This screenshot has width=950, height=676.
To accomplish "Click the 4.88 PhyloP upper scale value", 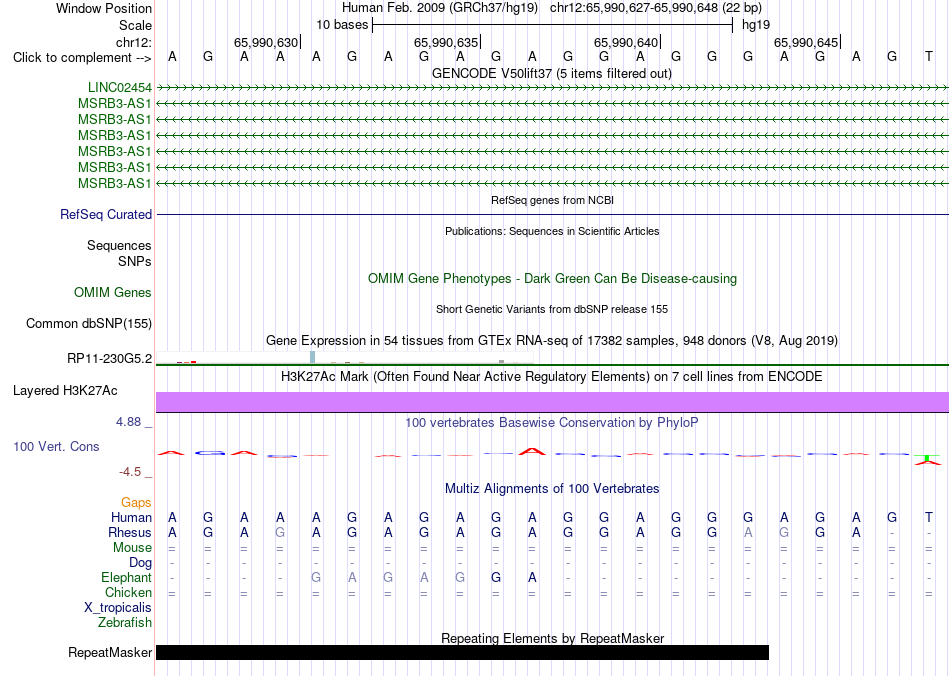I will (x=128, y=422).
